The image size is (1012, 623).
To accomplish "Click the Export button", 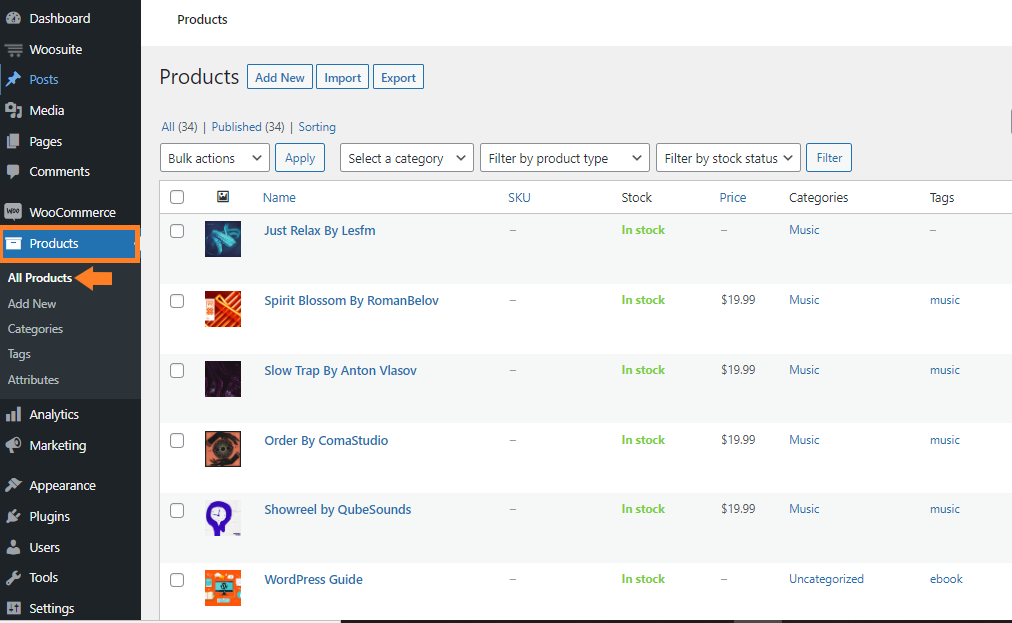I will click(398, 77).
